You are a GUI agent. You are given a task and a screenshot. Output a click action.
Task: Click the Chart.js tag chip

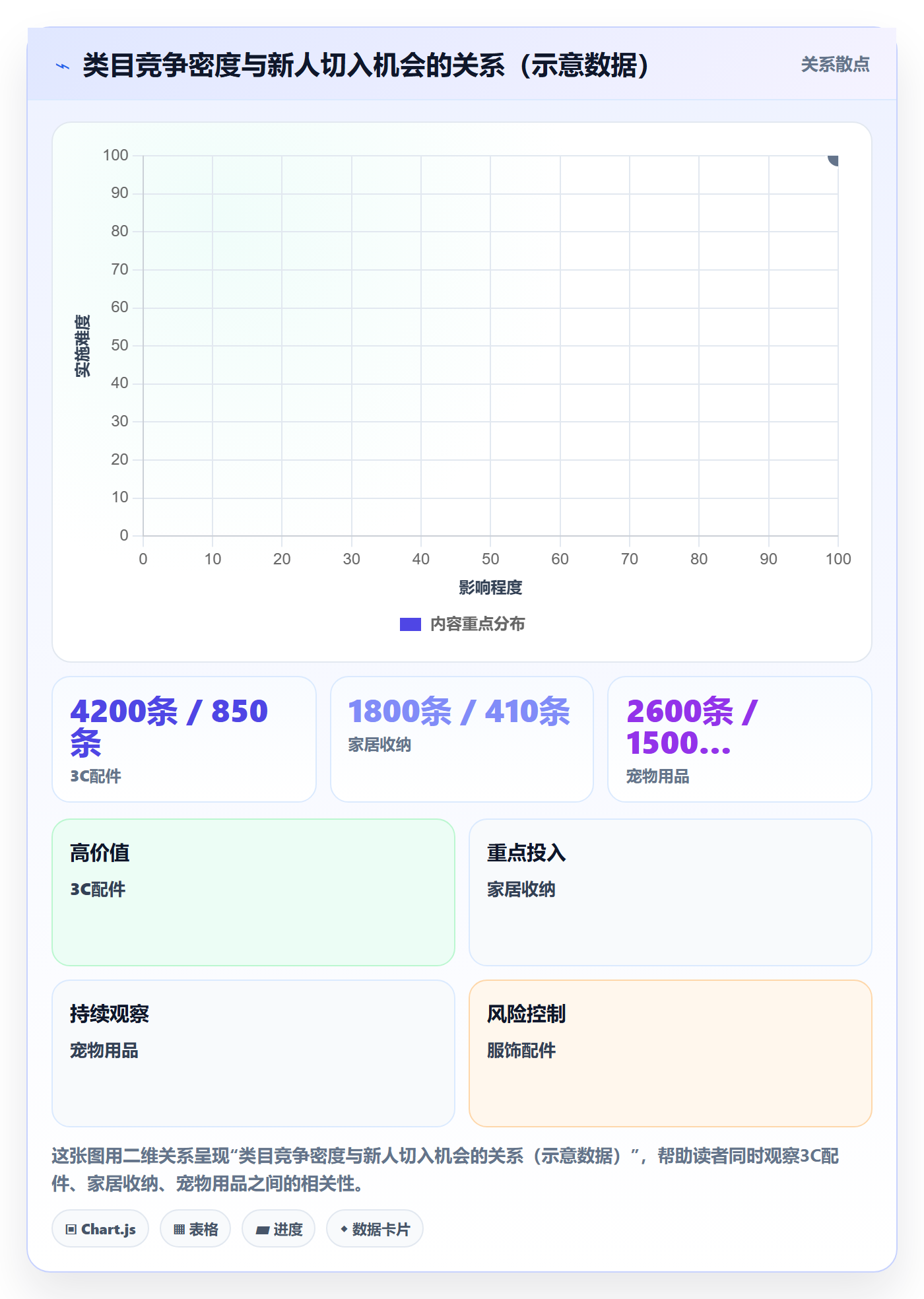click(x=100, y=1229)
